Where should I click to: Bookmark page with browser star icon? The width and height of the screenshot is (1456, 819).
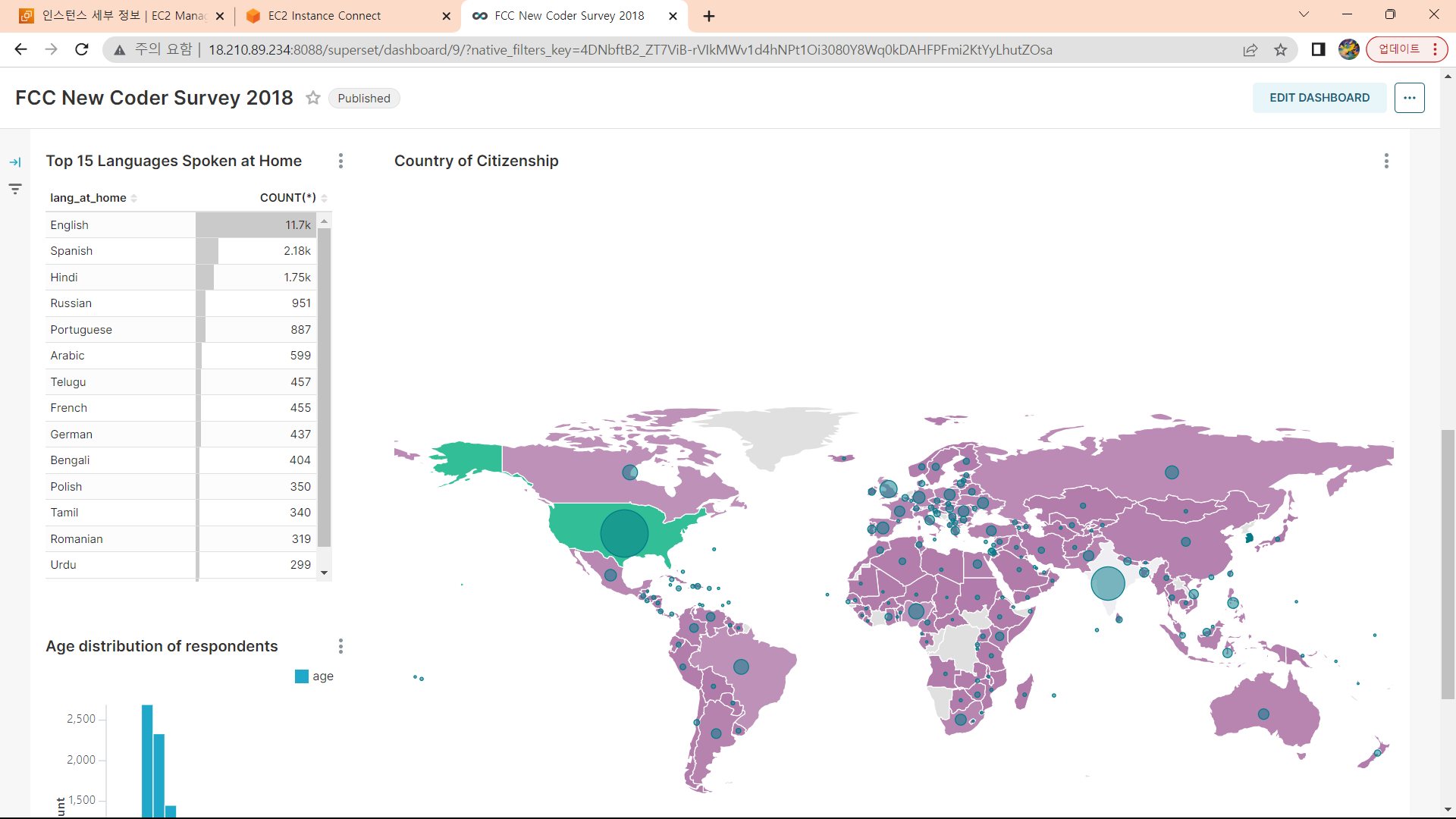(x=1281, y=50)
